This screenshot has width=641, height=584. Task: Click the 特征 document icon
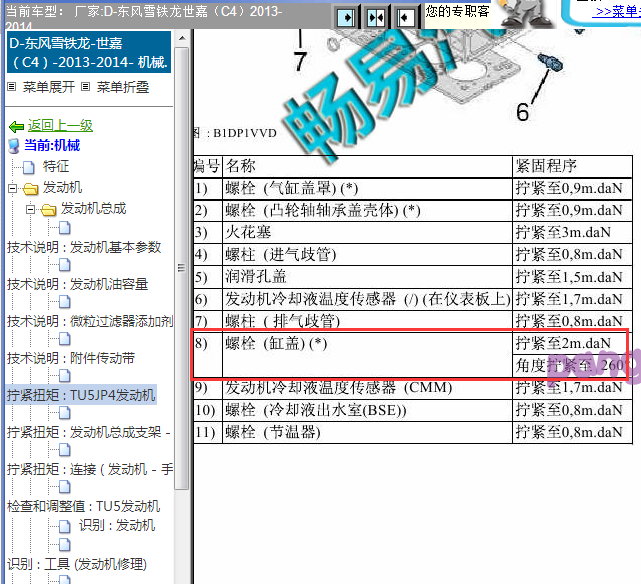29,167
